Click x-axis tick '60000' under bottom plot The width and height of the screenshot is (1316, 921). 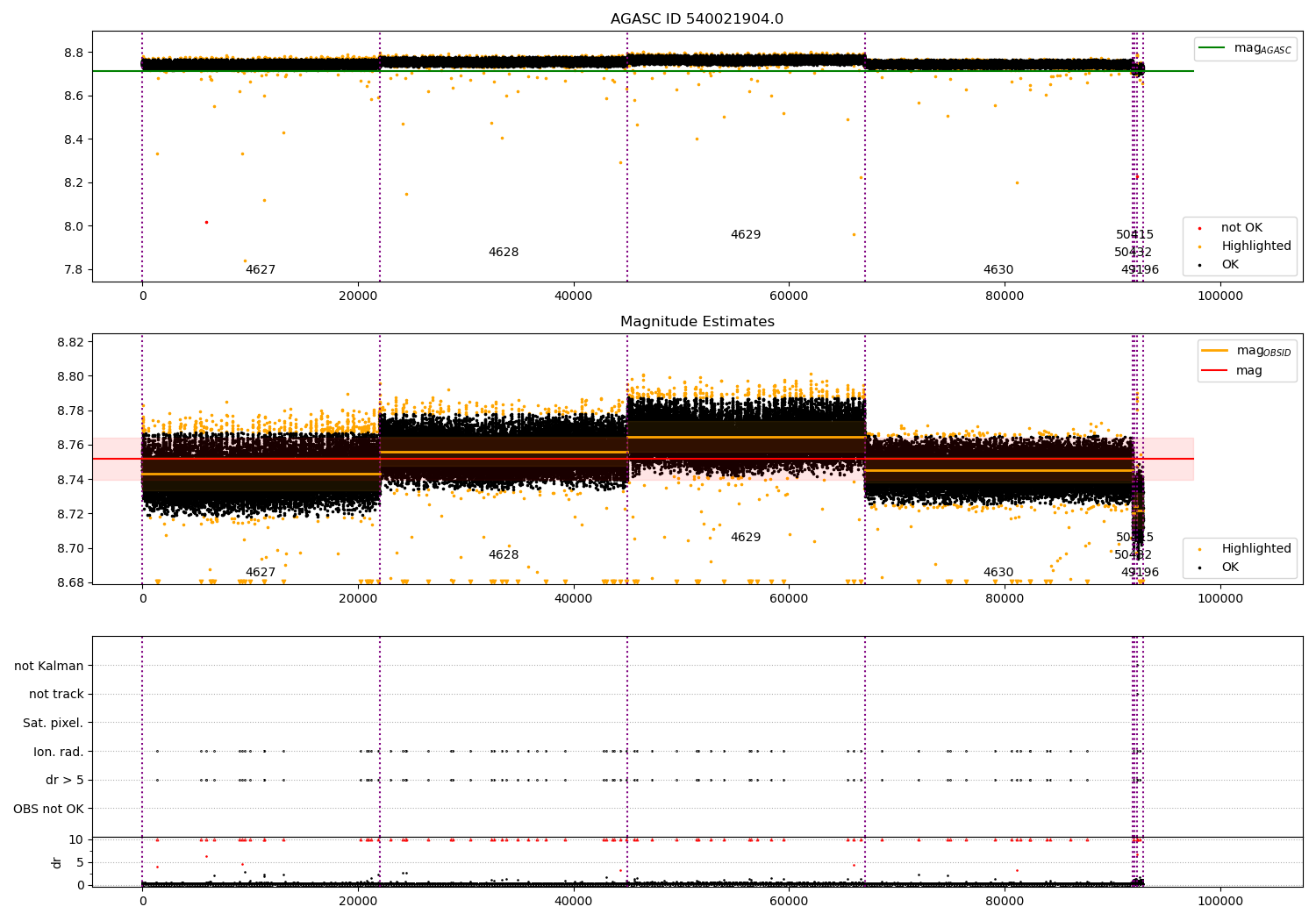coord(789,902)
